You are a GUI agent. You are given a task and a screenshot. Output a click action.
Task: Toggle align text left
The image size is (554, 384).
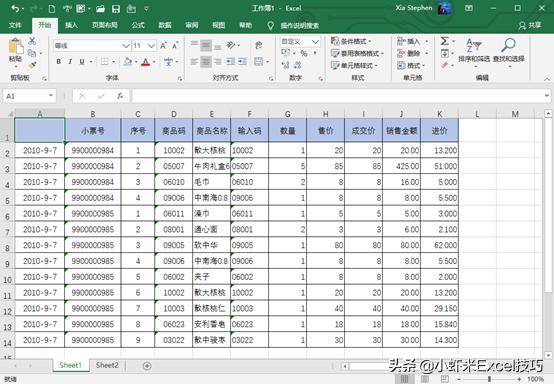[194, 61]
